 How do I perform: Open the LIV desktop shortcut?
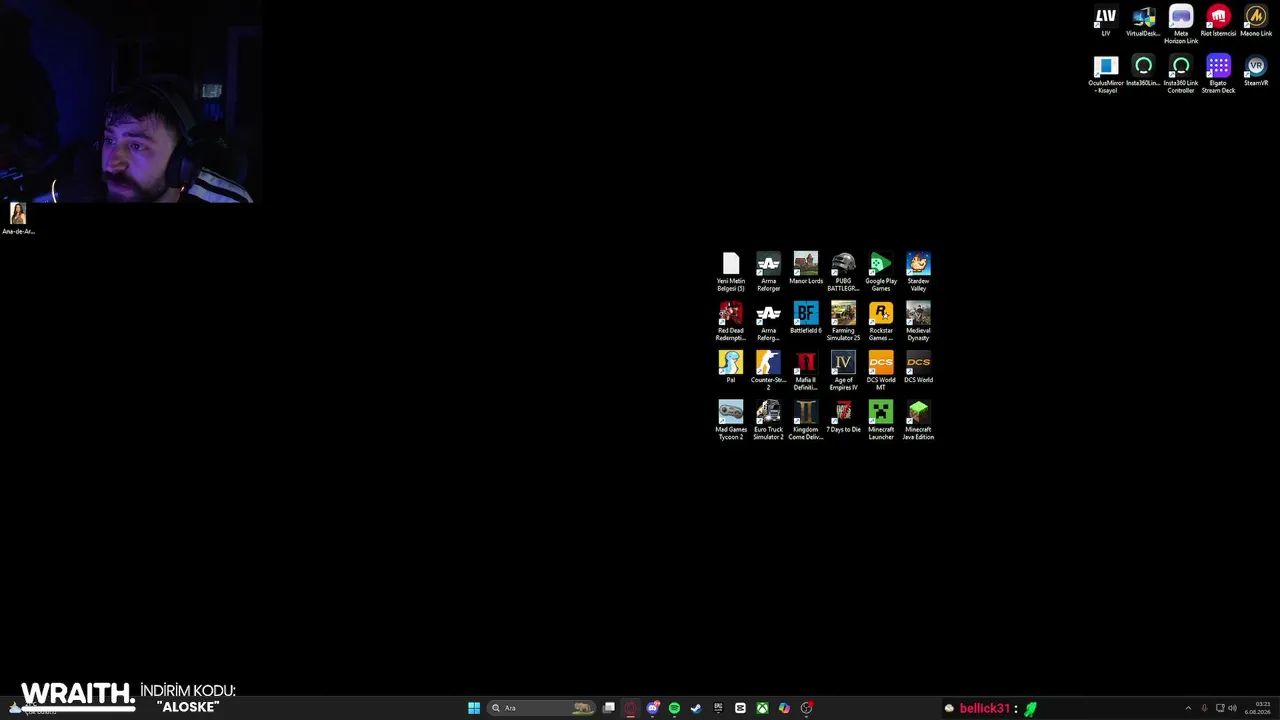pos(1105,21)
